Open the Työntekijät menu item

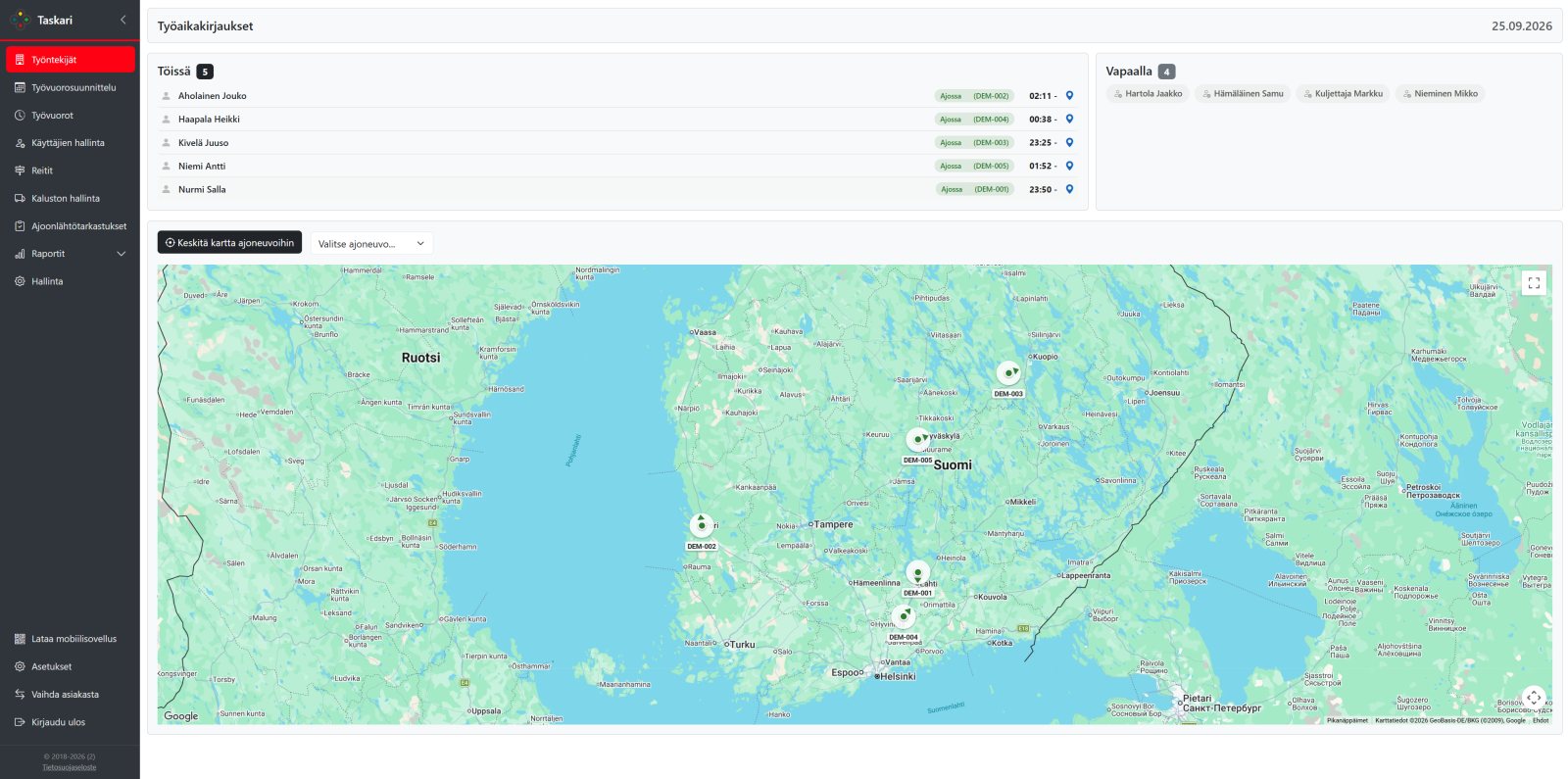click(x=70, y=60)
